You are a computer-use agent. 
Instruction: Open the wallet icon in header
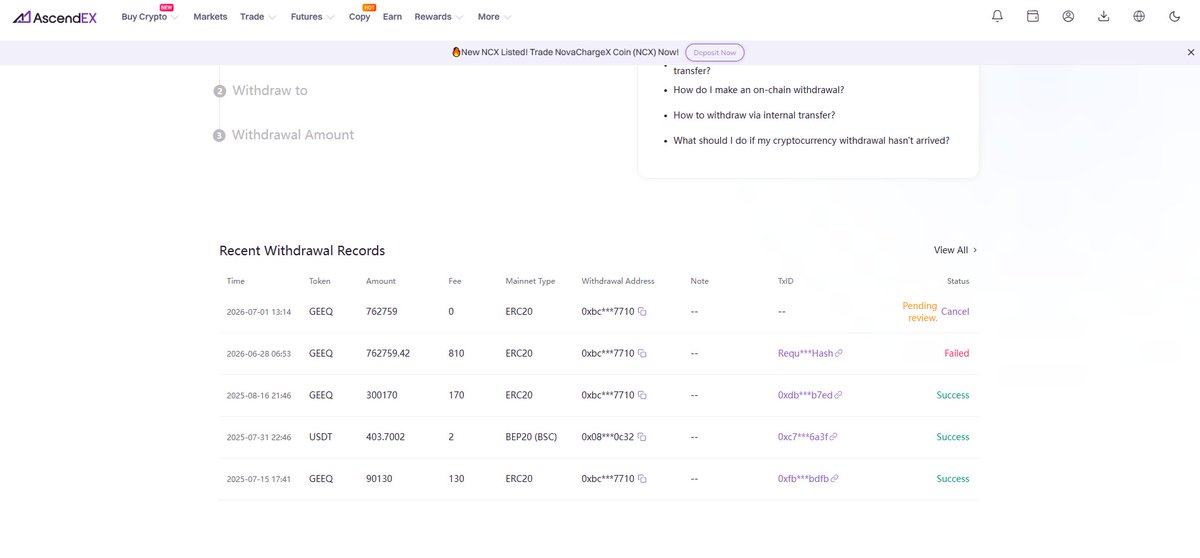point(1033,16)
